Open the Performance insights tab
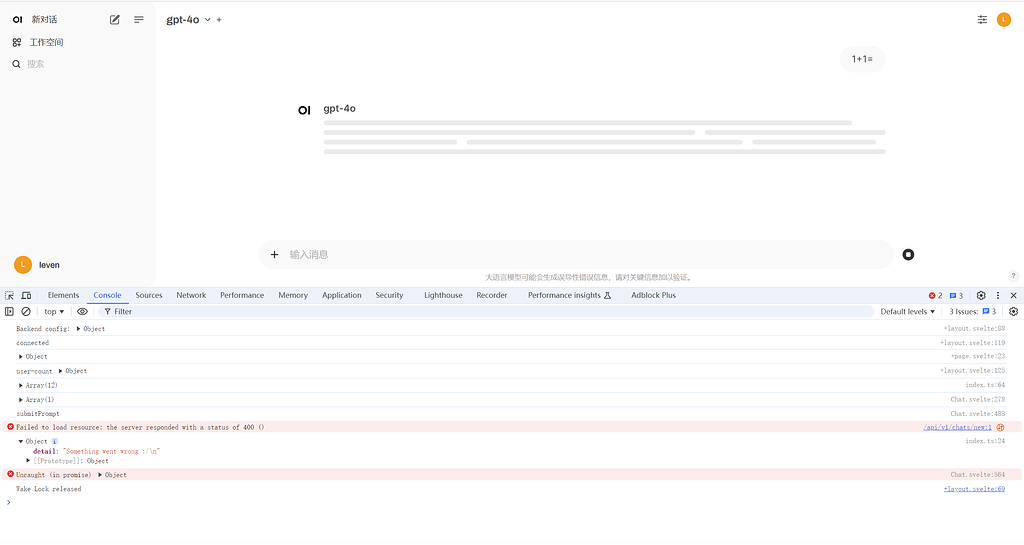Screen dimensions: 1024x545 point(569,296)
